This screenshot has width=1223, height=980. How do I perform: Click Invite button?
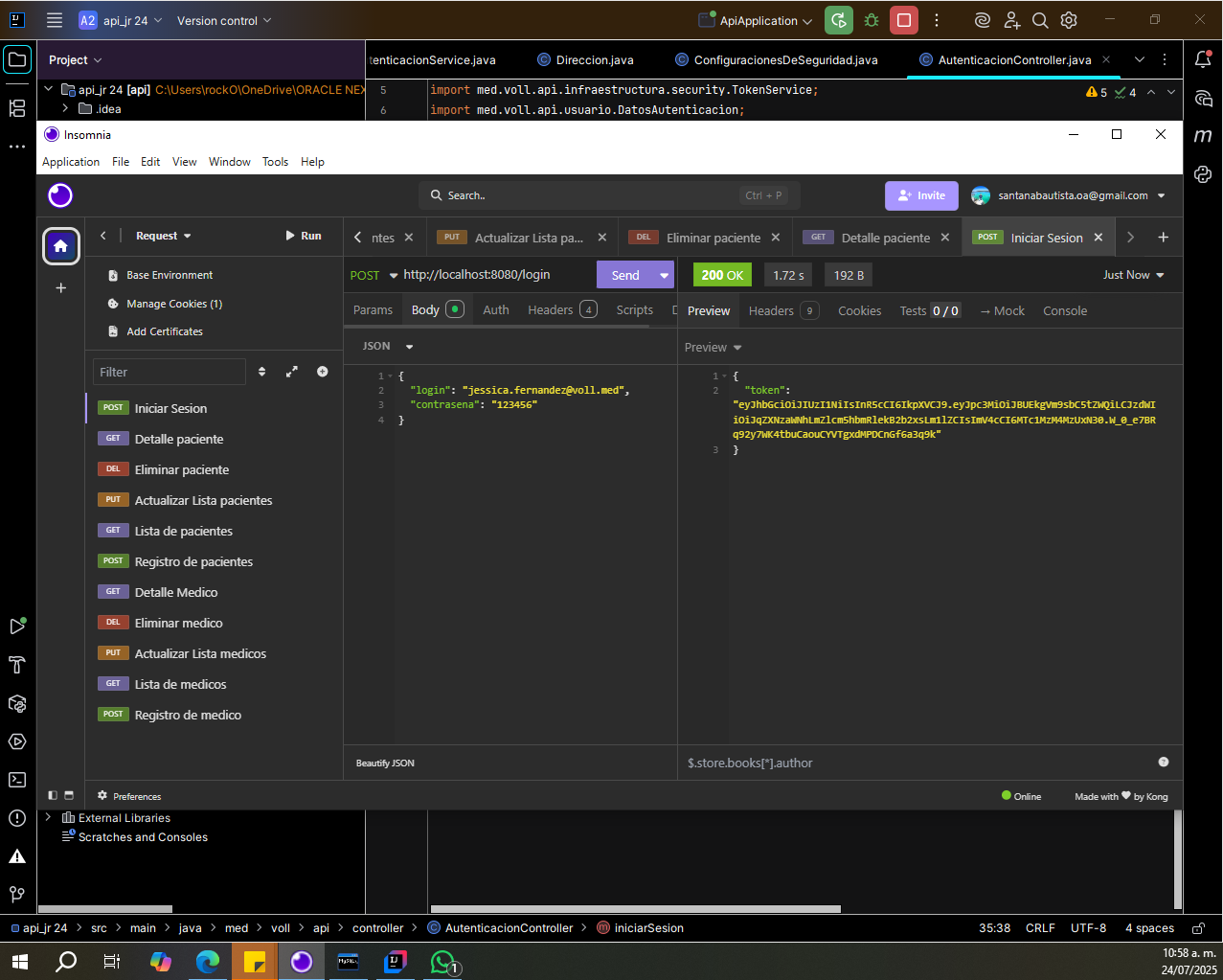tap(921, 195)
